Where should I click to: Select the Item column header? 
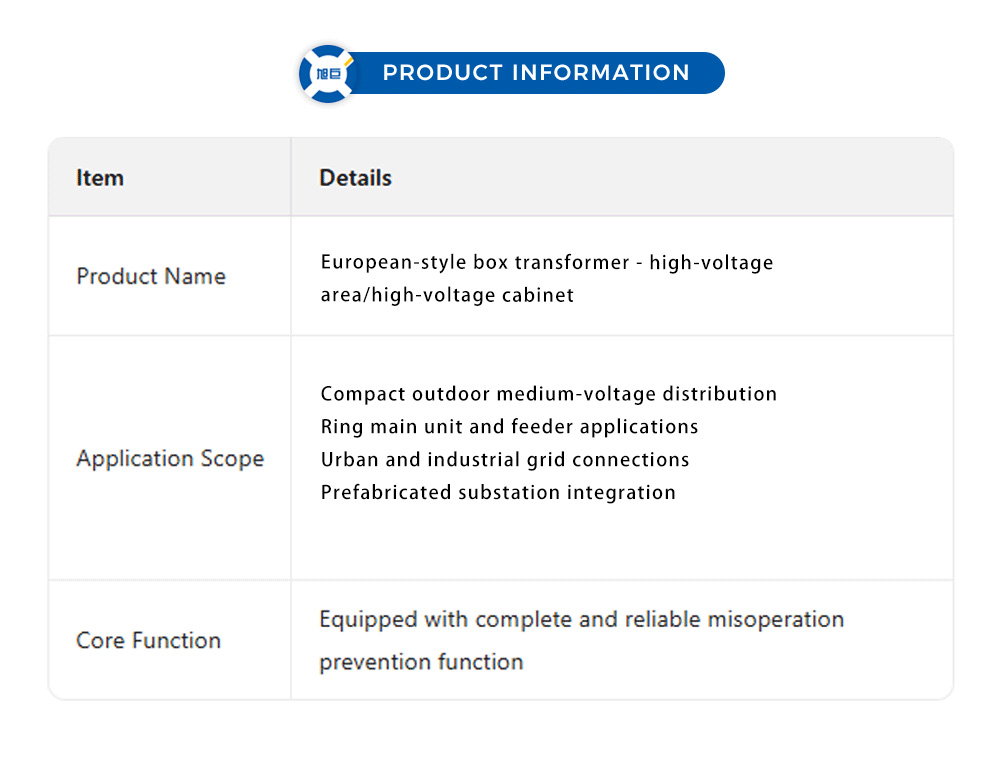[100, 178]
